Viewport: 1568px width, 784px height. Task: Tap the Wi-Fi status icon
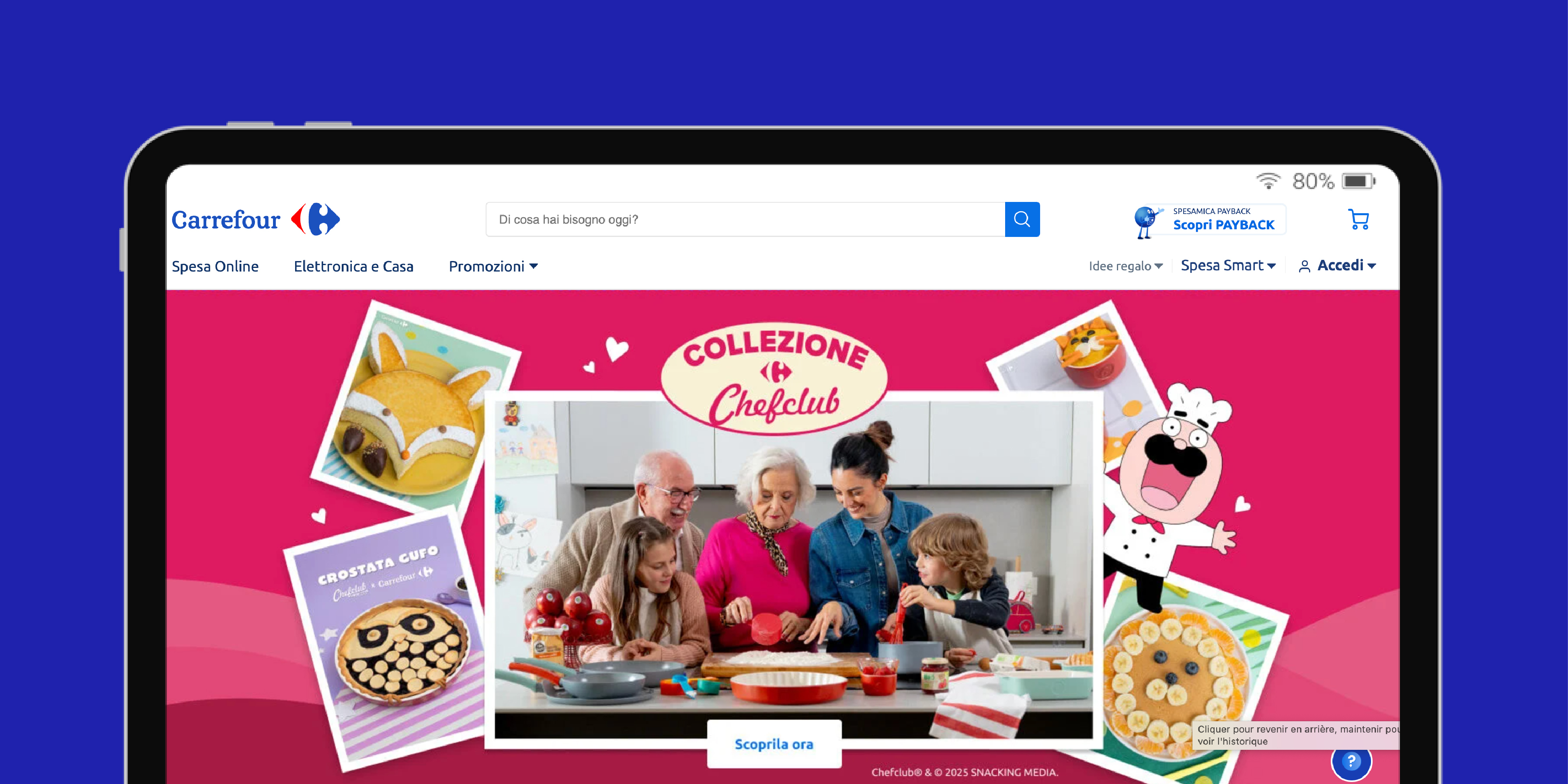[1268, 181]
